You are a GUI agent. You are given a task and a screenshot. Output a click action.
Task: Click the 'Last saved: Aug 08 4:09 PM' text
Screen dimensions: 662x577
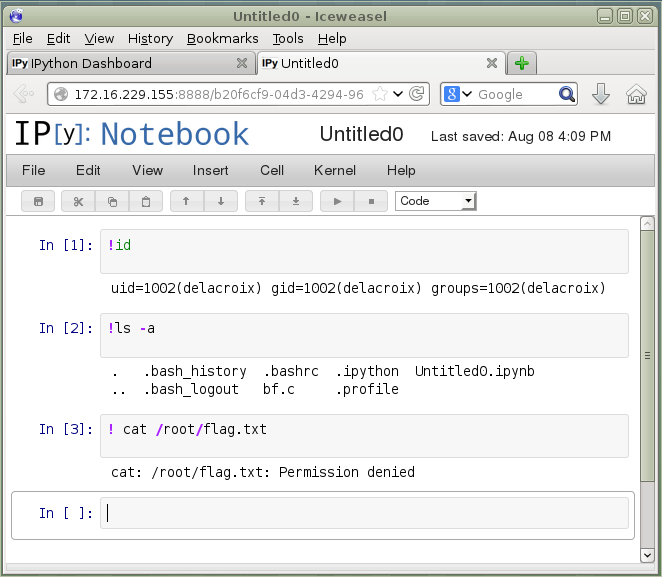tap(521, 136)
